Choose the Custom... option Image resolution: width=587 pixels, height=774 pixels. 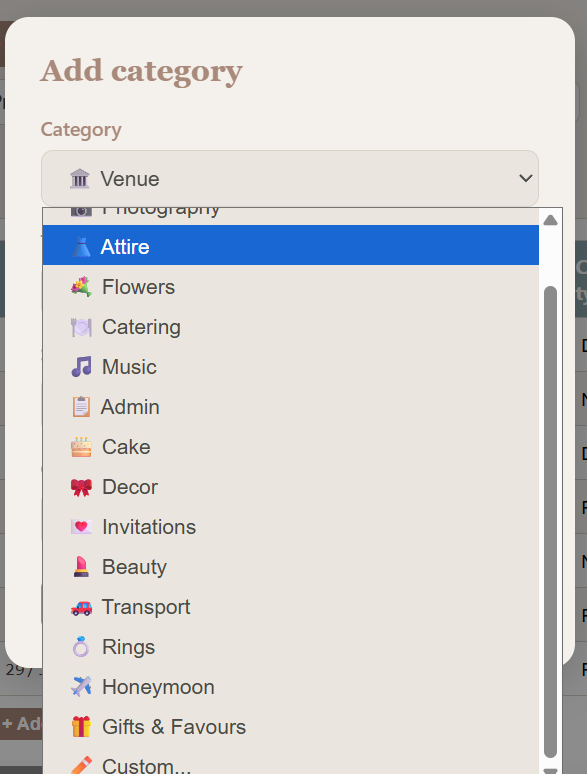point(291,761)
